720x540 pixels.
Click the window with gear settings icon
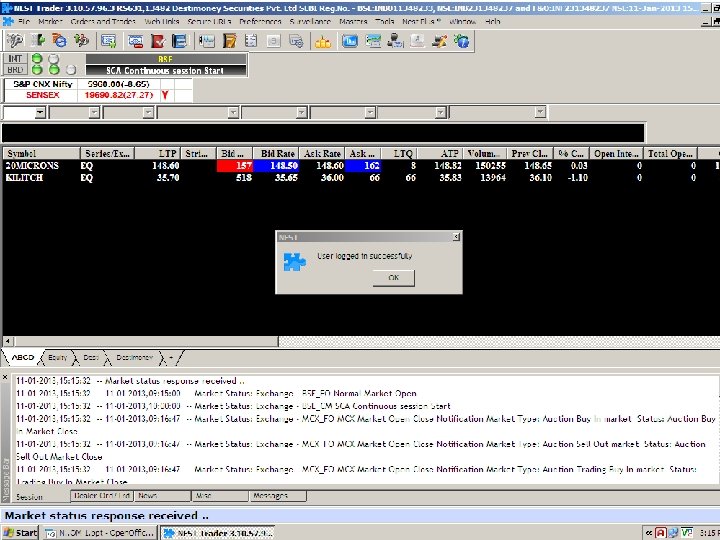coord(296,41)
